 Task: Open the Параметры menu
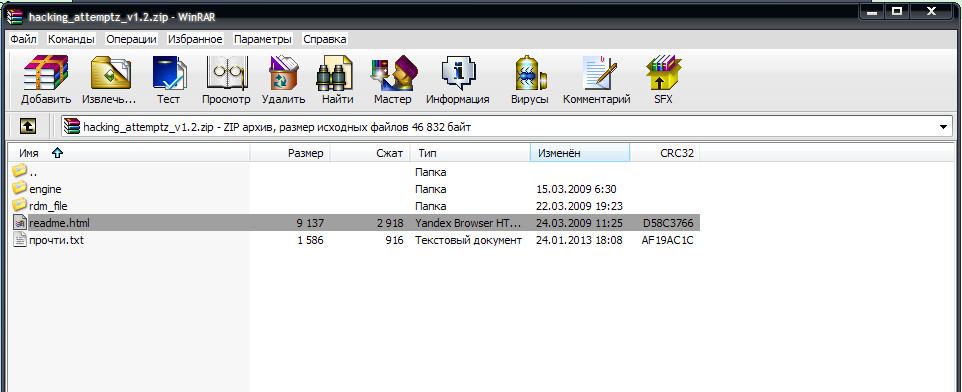[x=263, y=39]
